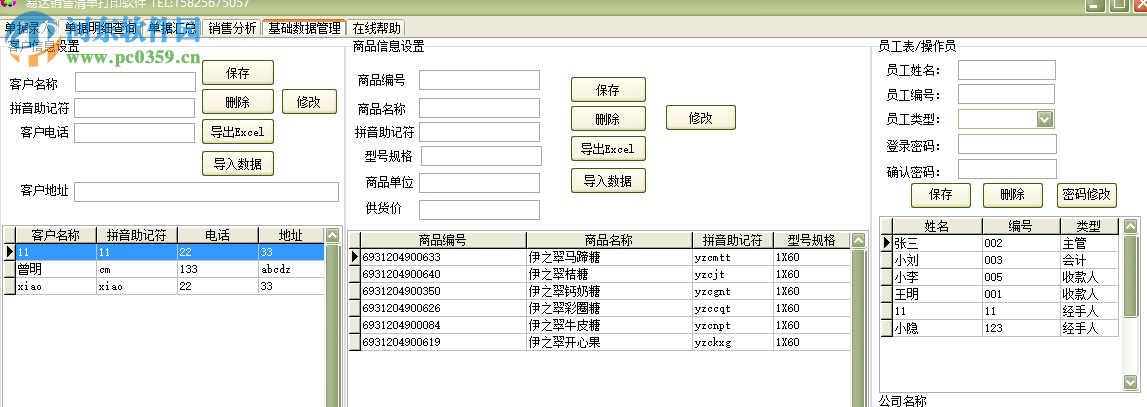Screen dimensions: 1147x407
Task: Click product table 商品编号 column header
Action: point(443,240)
